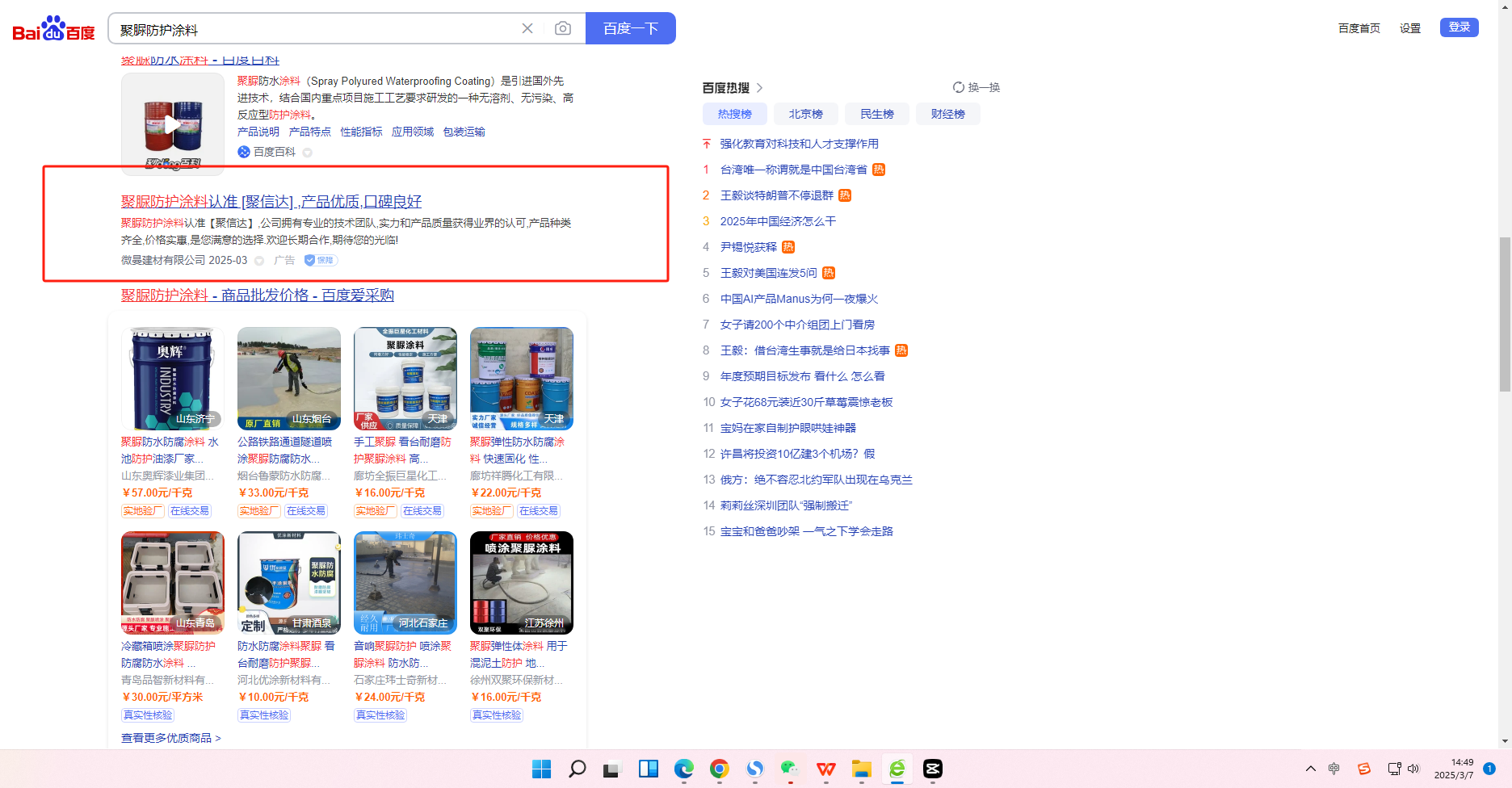Click into the search input field

pos(315,29)
